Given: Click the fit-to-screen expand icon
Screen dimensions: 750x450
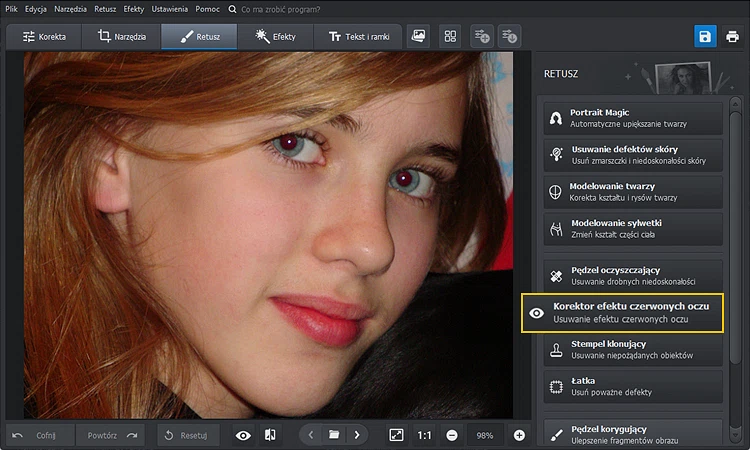Looking at the screenshot, I should 396,435.
